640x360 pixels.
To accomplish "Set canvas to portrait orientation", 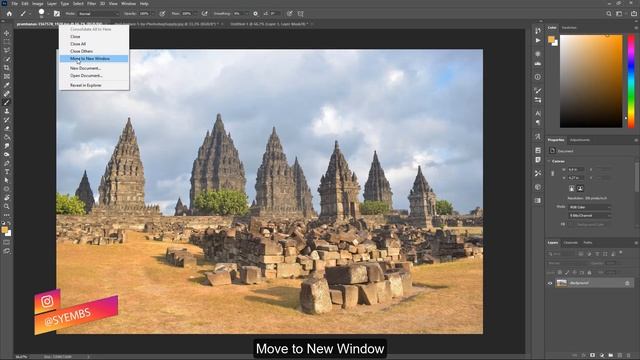I will (572, 188).
